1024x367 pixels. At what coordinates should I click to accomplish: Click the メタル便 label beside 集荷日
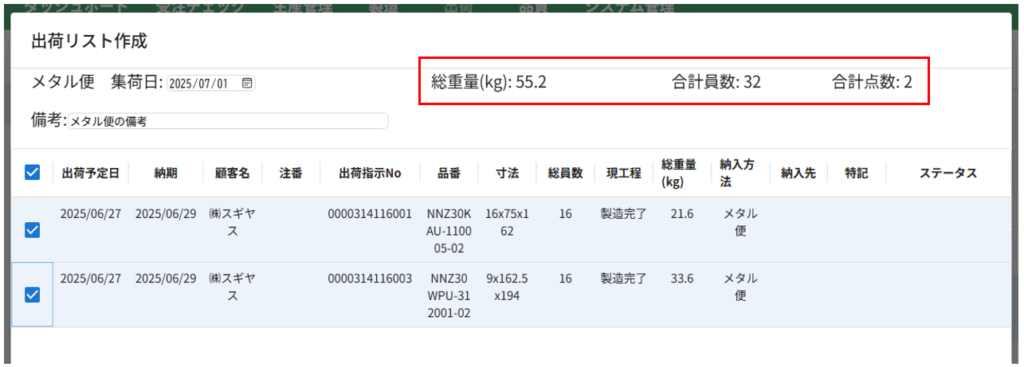63,82
